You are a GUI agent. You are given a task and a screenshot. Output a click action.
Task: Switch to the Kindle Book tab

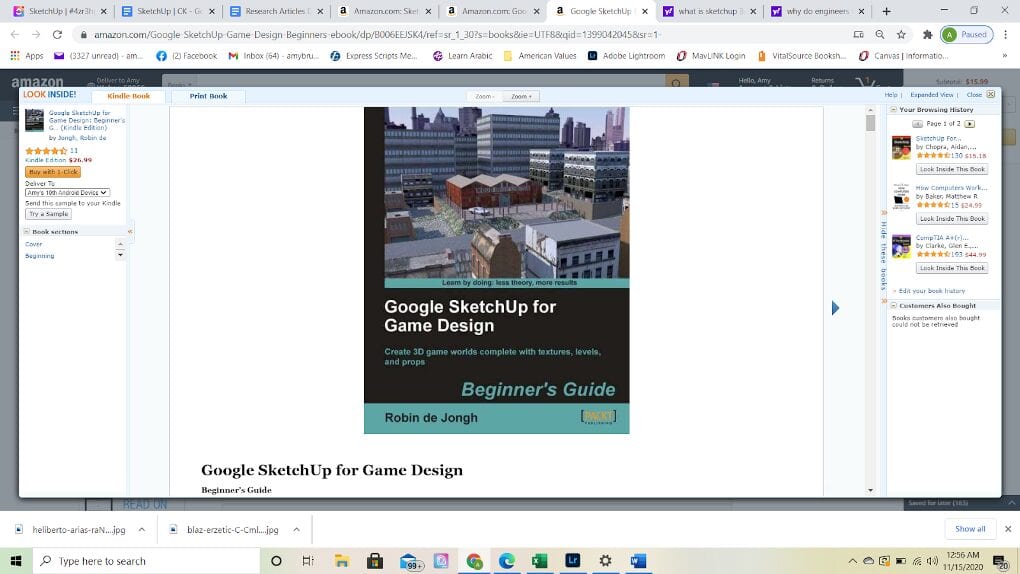coord(128,96)
